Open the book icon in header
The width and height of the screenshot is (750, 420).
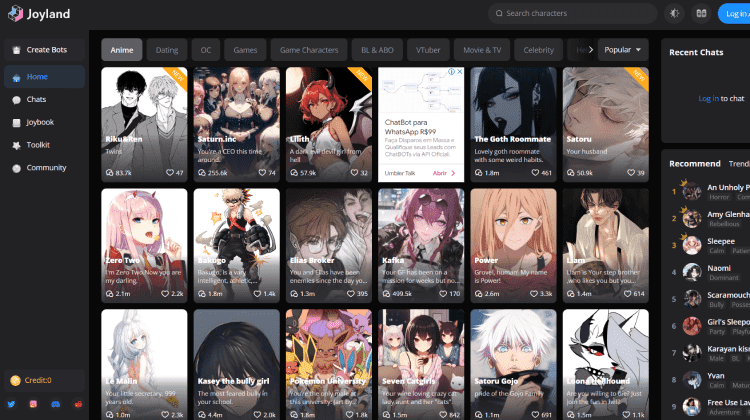pyautogui.click(x=701, y=13)
